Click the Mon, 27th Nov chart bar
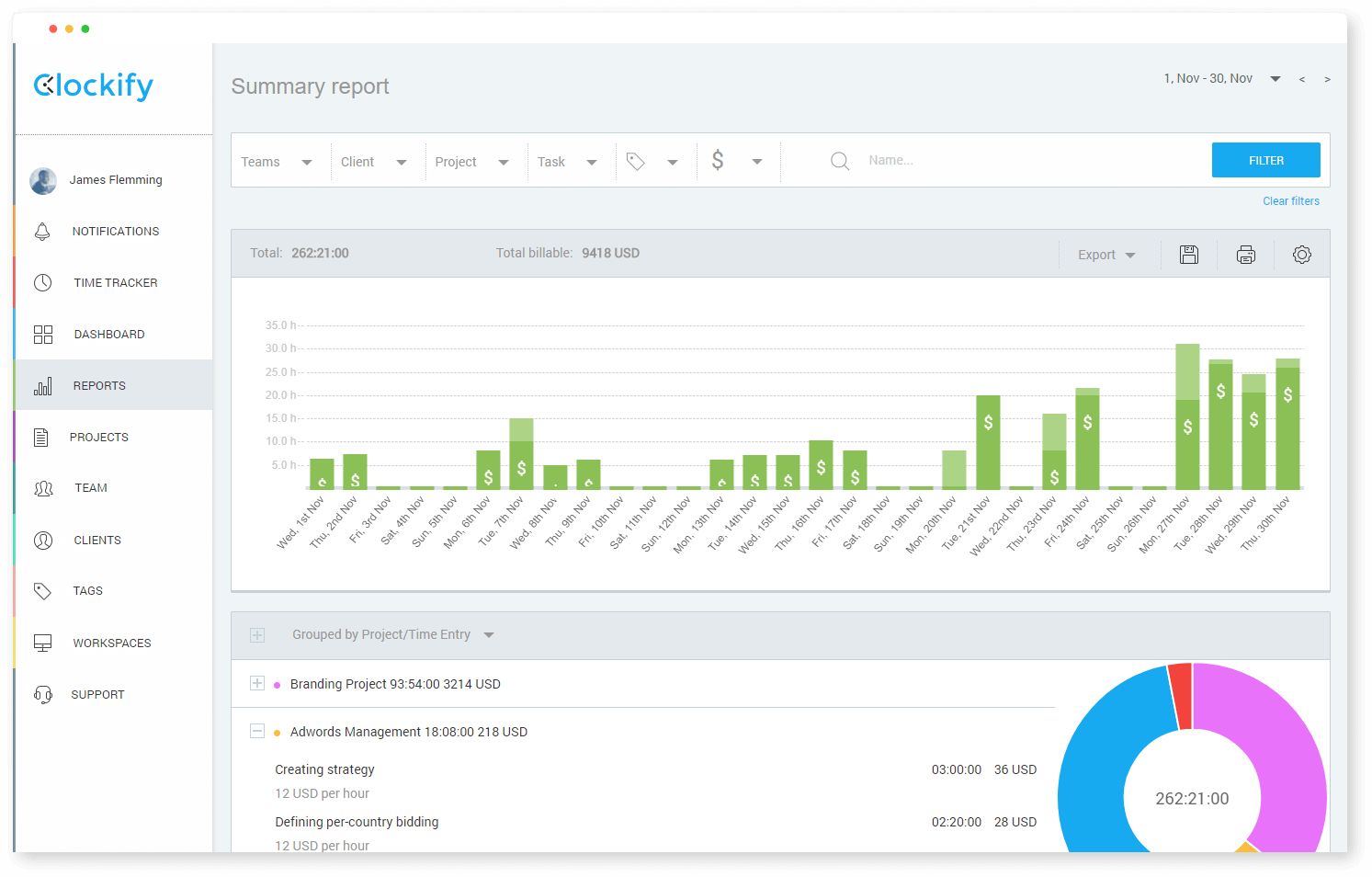This screenshot has width=1372, height=877. [x=1187, y=416]
